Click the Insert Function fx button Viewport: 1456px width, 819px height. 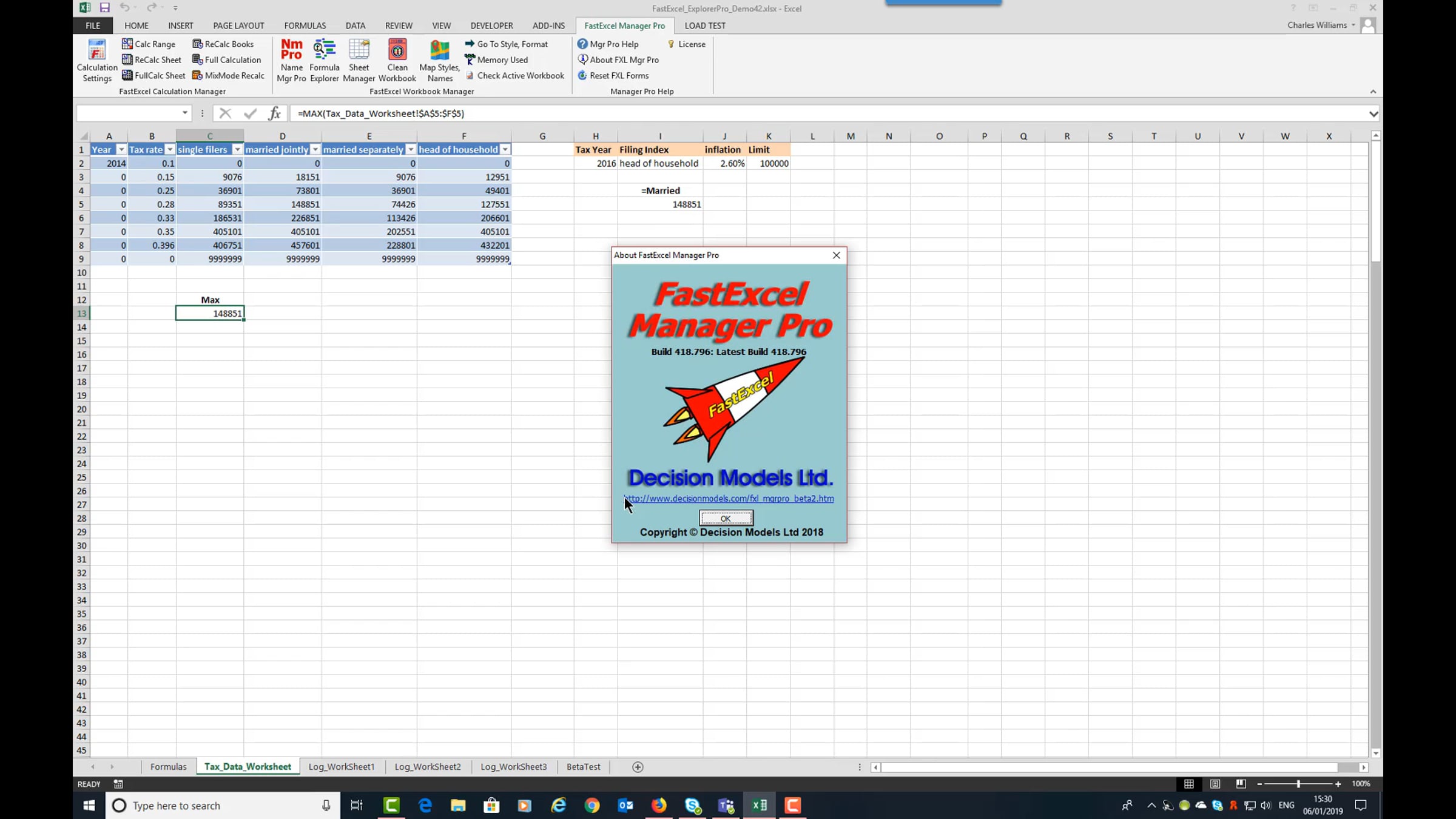(275, 113)
